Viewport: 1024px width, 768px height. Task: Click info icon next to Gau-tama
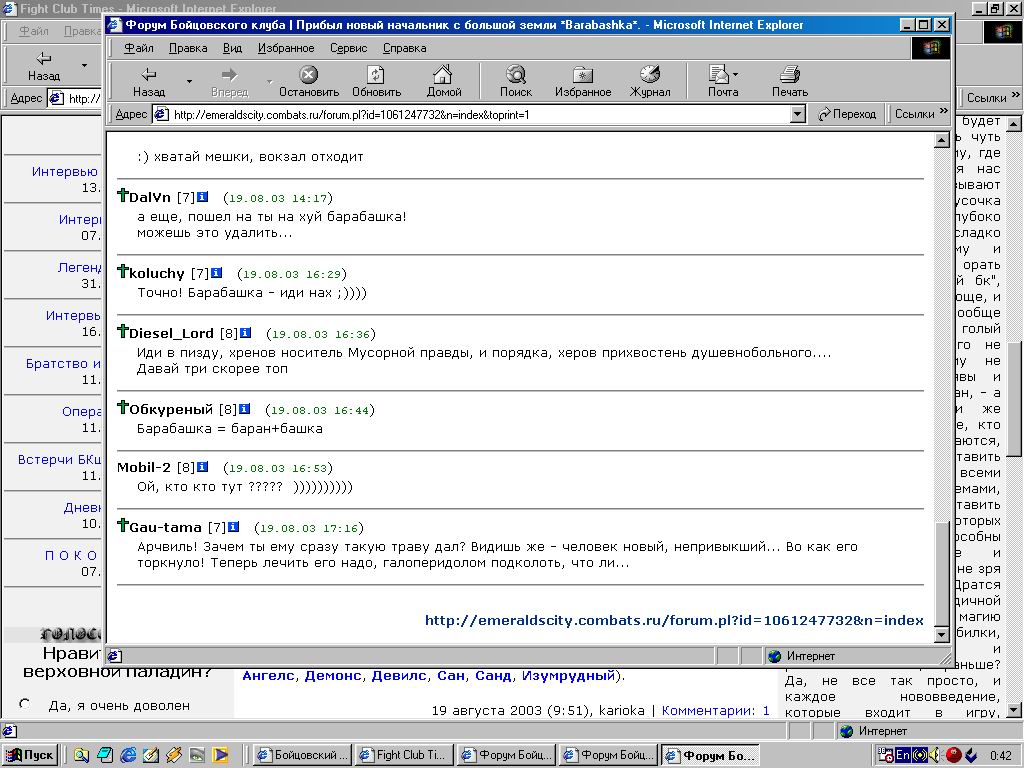point(234,526)
